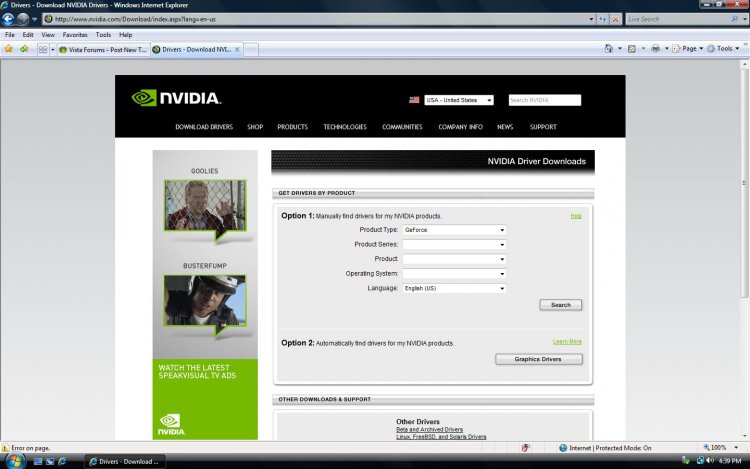Click the Graphics Drivers button
Viewport: 750px width, 469px height.
tap(539, 359)
